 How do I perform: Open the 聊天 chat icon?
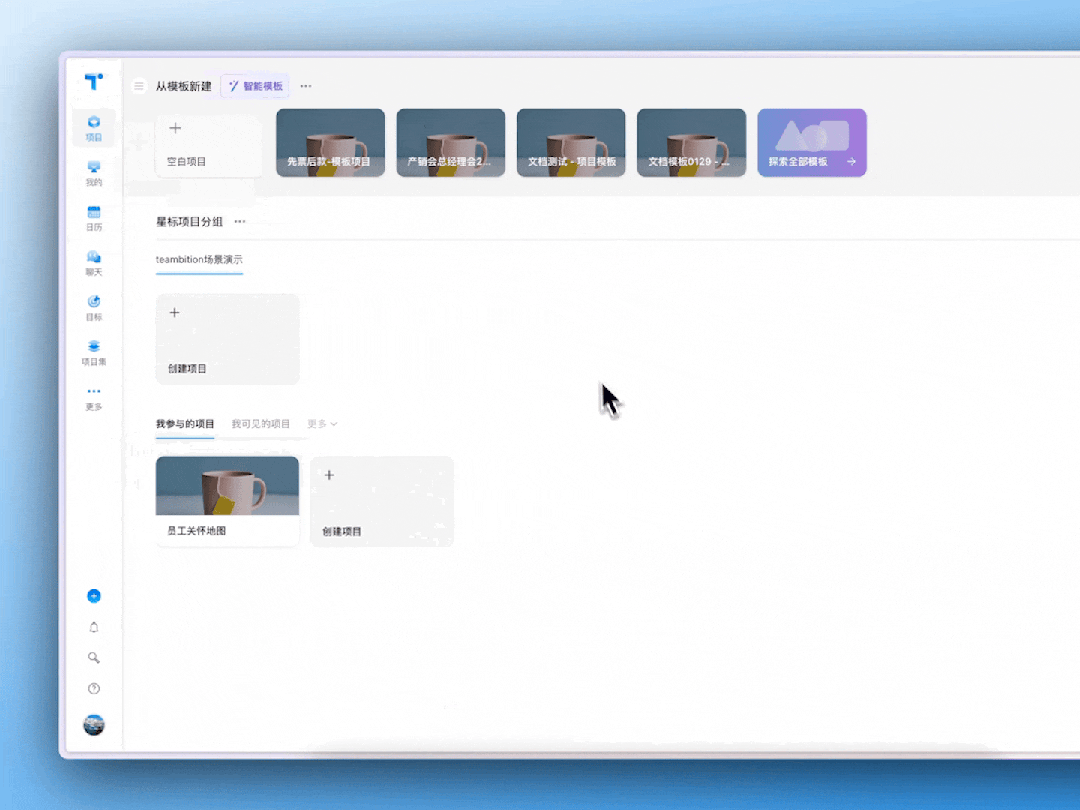click(x=94, y=263)
